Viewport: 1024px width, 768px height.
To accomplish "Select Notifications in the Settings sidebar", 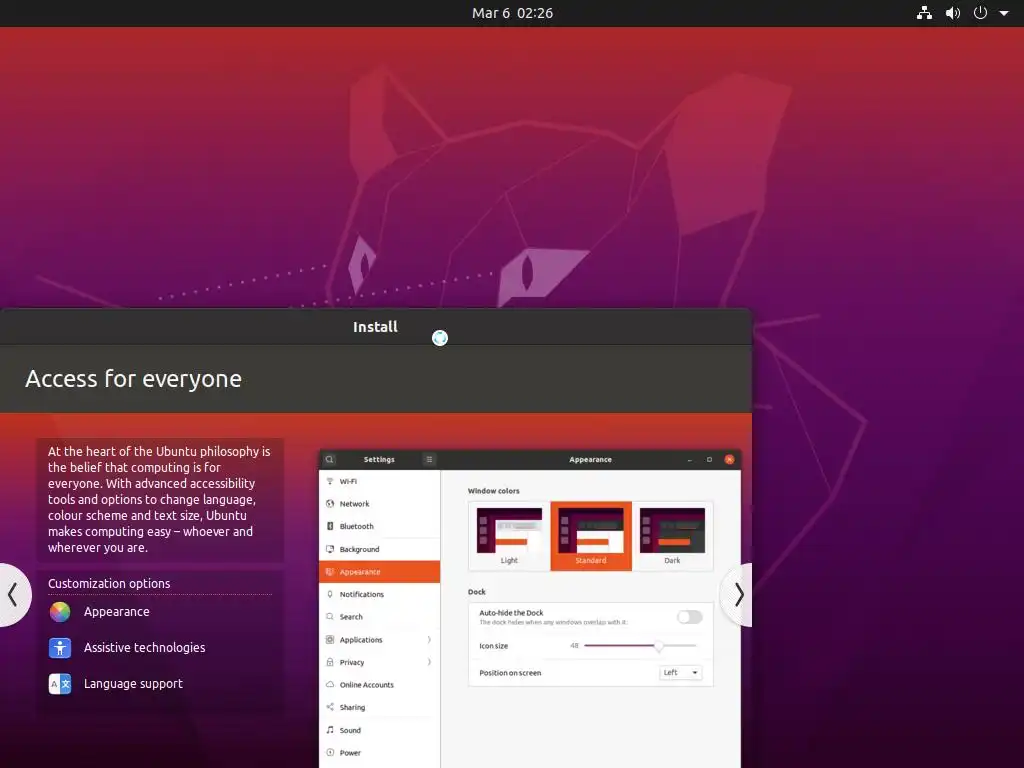I will click(x=379, y=594).
